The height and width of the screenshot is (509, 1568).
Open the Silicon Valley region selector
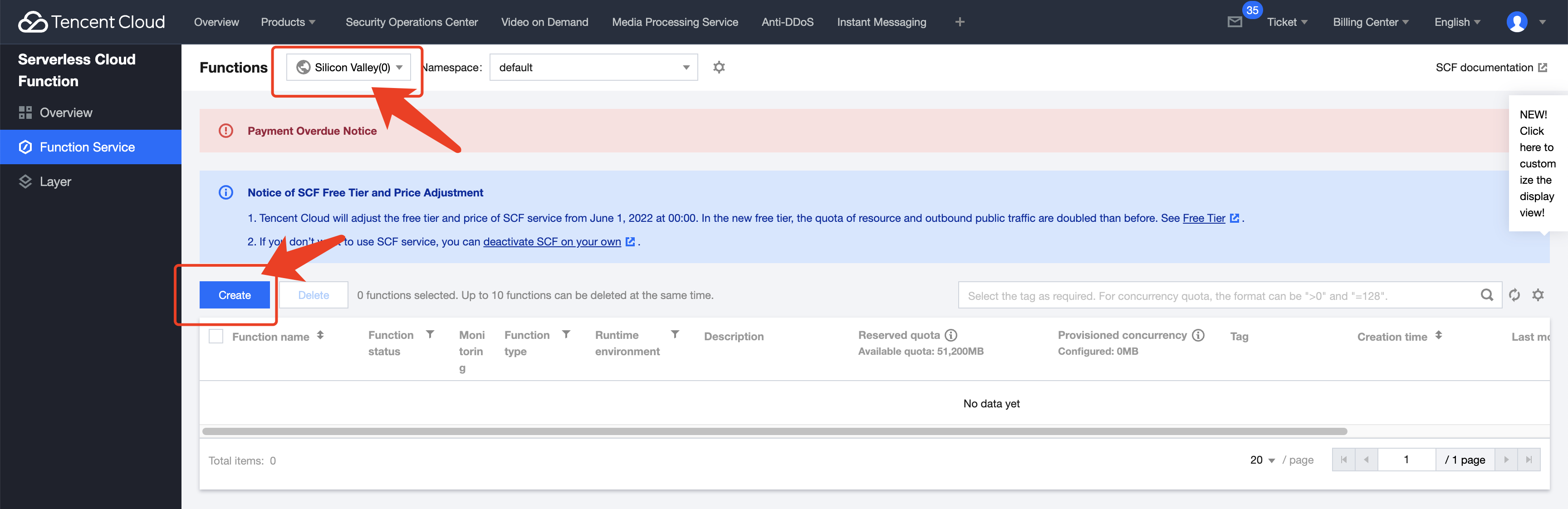coord(349,67)
